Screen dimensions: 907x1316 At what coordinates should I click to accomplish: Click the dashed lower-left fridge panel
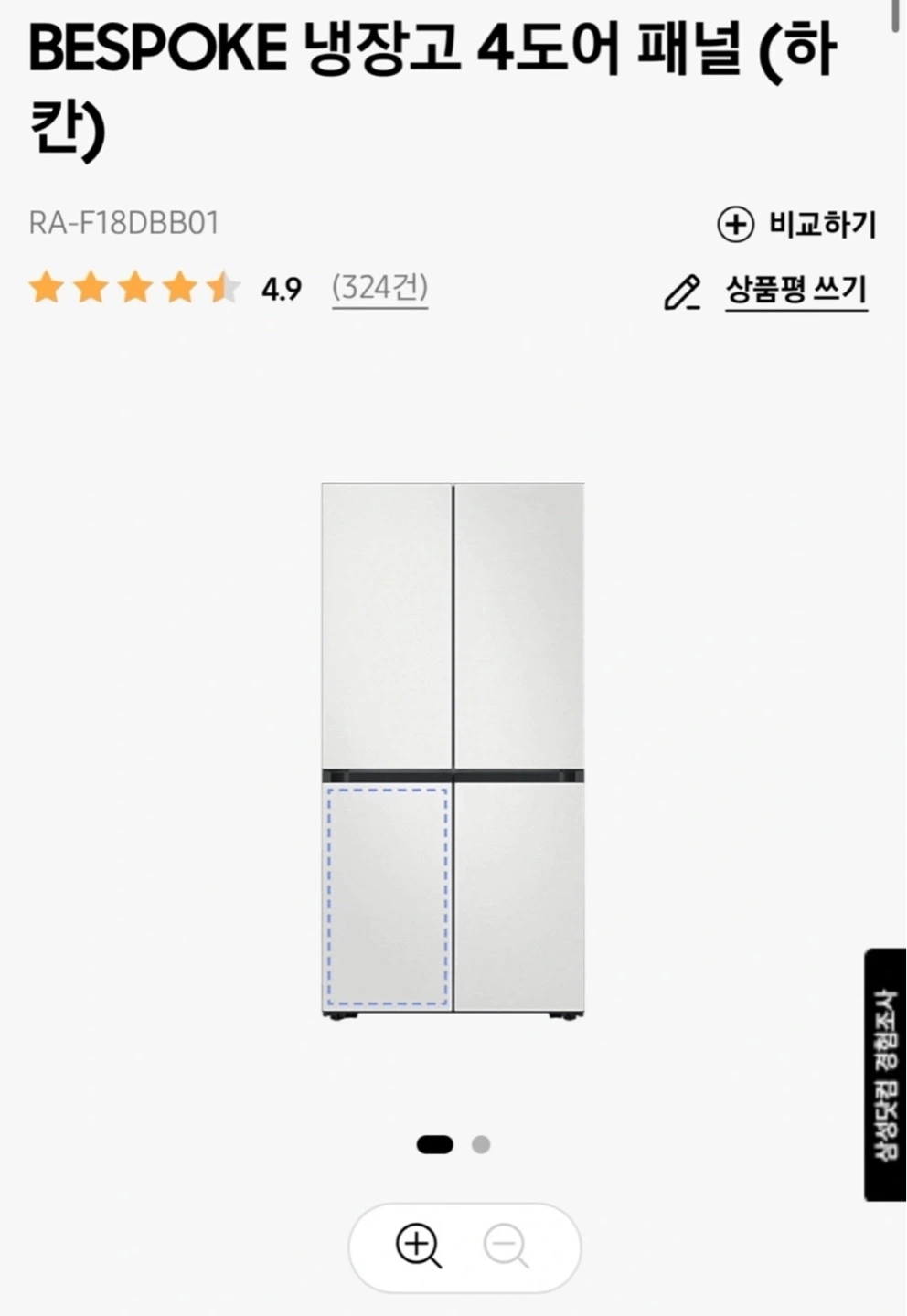387,897
